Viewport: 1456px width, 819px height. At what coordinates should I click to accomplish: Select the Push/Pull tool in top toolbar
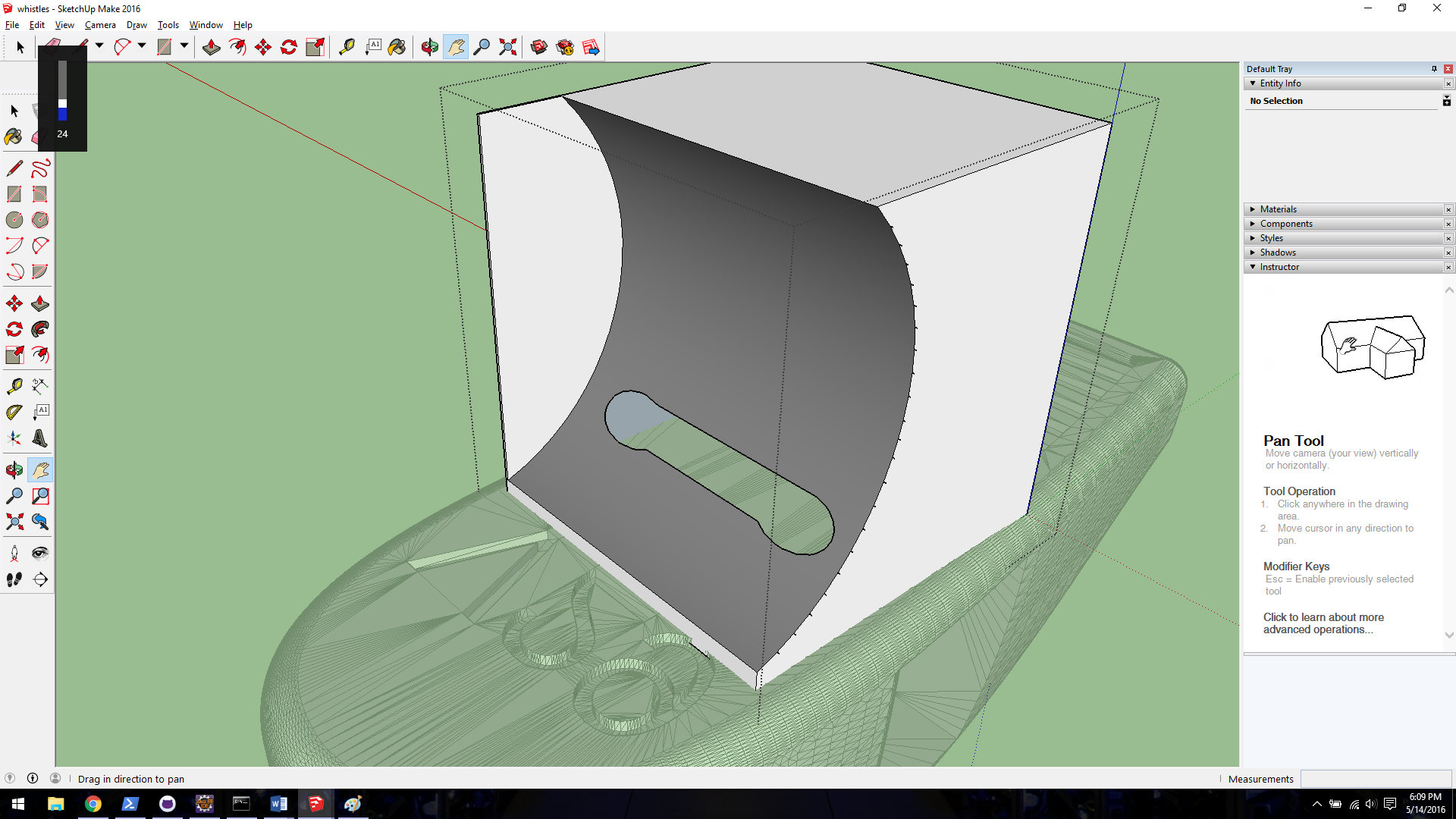[212, 47]
